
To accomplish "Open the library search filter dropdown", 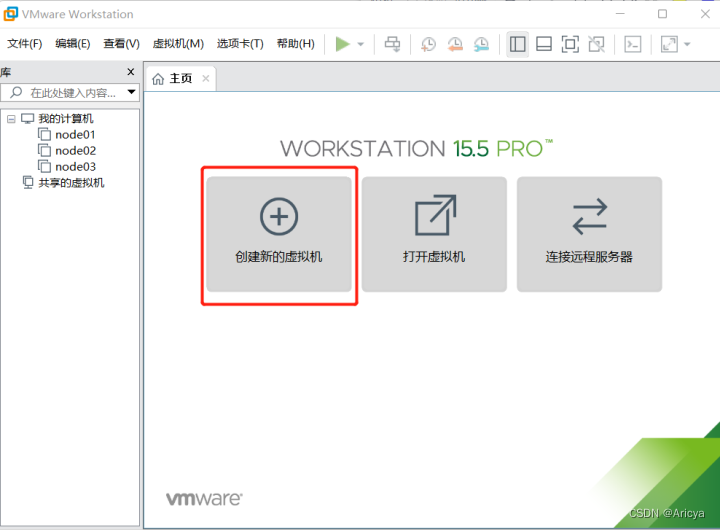I will pos(132,92).
